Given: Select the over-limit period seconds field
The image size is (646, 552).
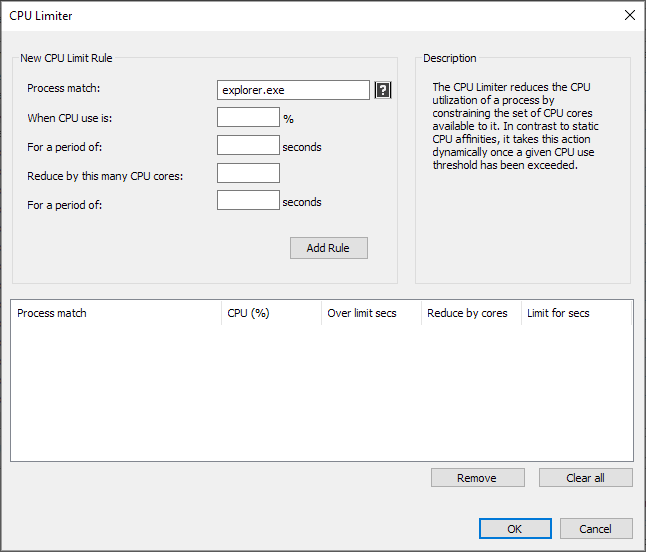Looking at the screenshot, I should click(x=248, y=145).
